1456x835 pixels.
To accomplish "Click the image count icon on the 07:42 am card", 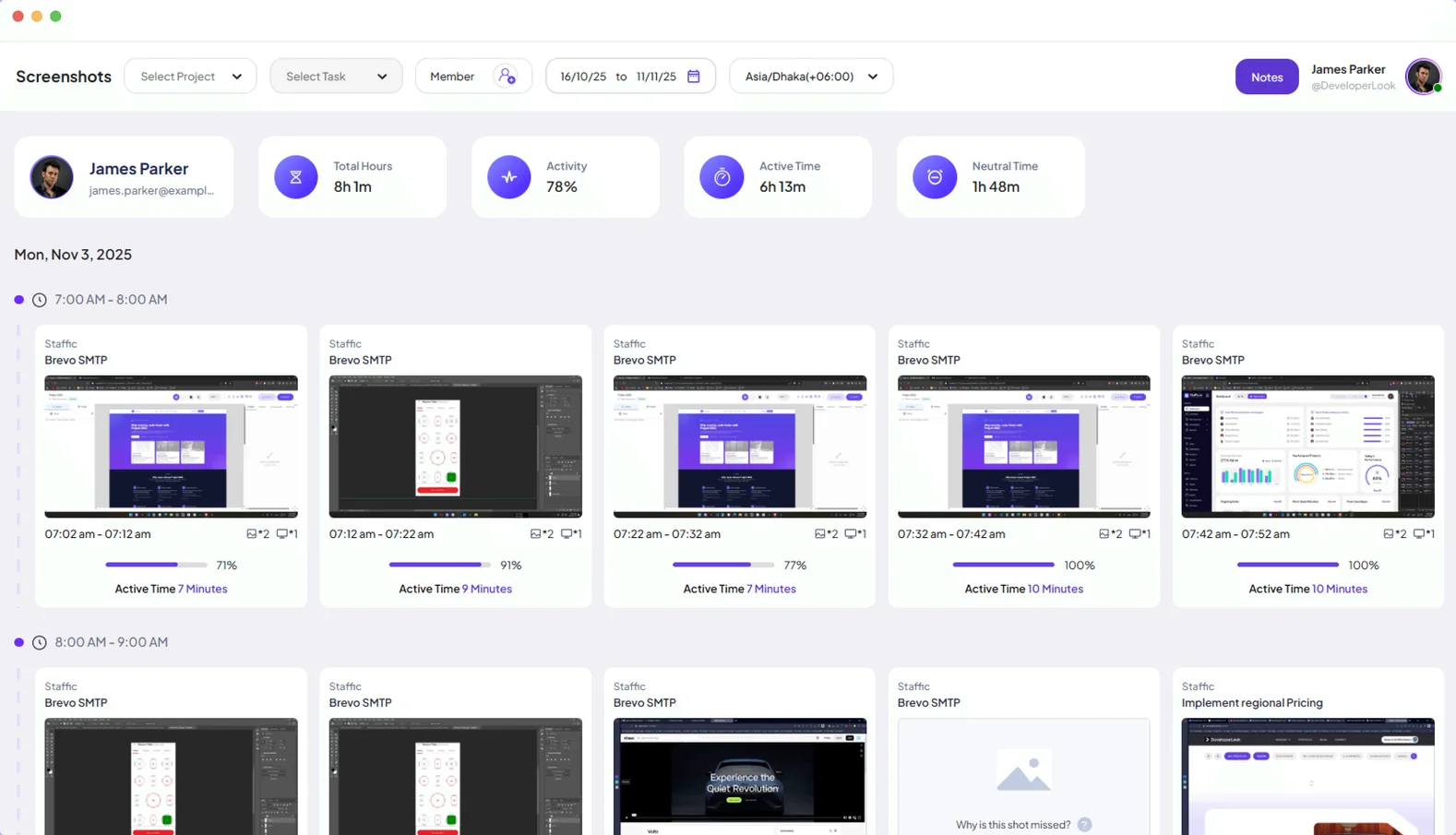I will click(x=1388, y=534).
